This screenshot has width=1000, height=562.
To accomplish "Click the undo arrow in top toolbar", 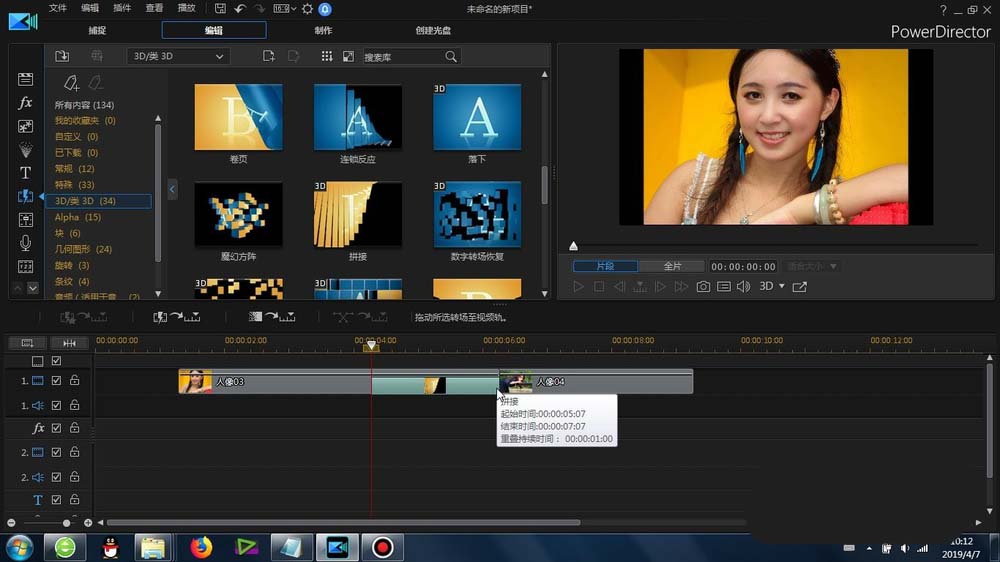I will tap(240, 9).
